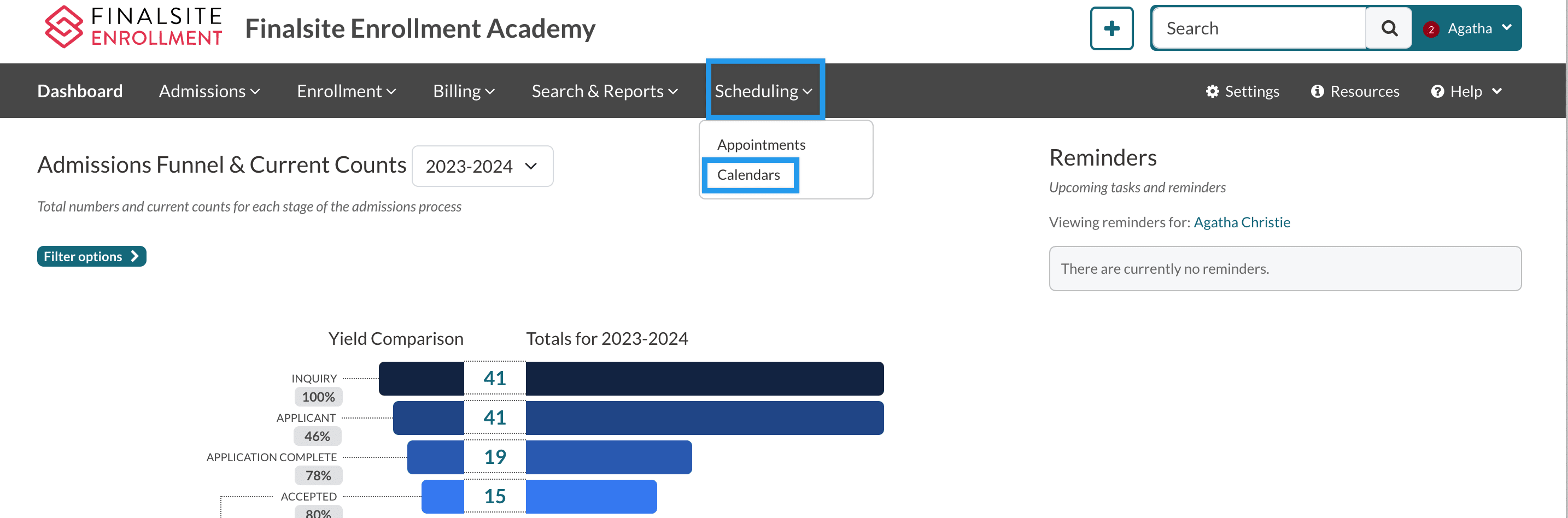Click the magnifying glass search button

(1389, 28)
